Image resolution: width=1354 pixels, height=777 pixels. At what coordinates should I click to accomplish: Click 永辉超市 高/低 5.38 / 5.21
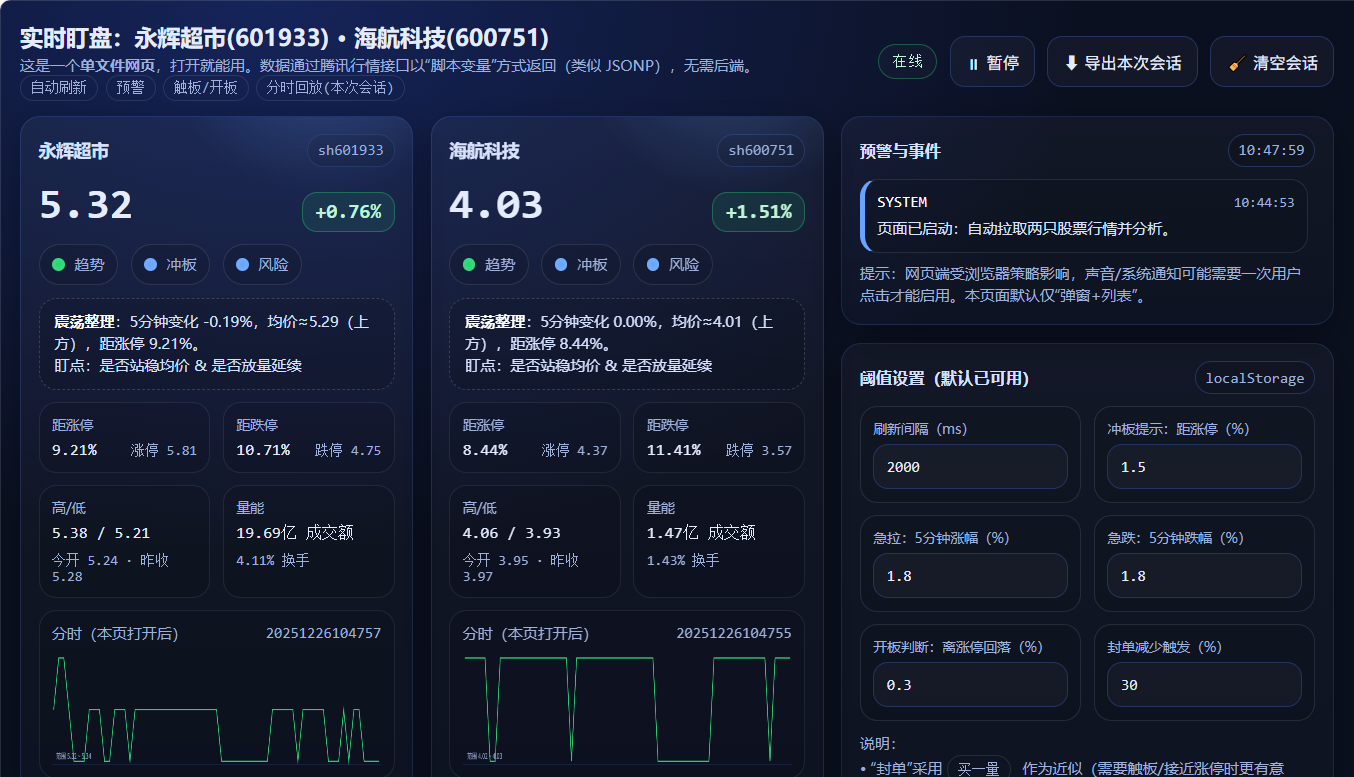[x=101, y=533]
